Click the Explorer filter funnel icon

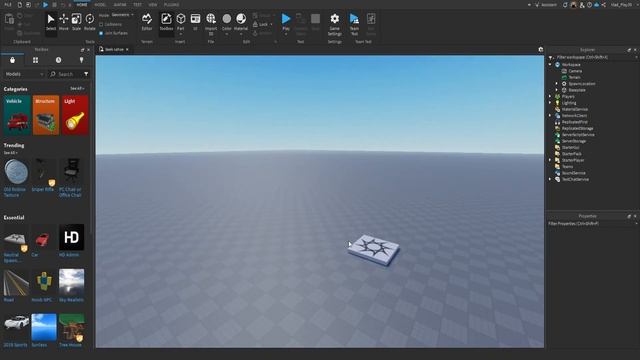pos(551,58)
